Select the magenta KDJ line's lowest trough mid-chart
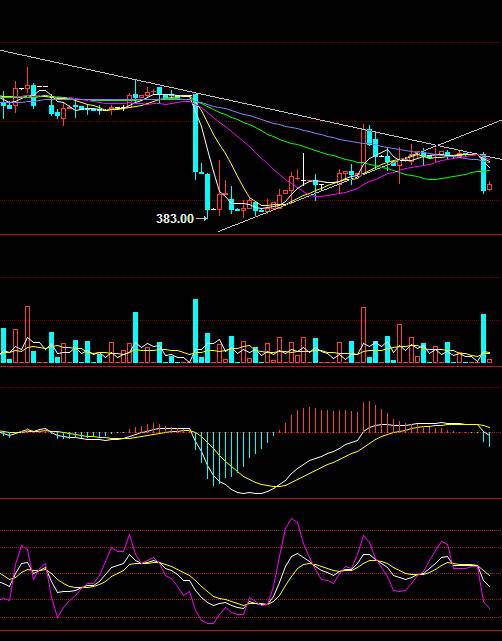This screenshot has height=641, width=502. (x=210, y=623)
